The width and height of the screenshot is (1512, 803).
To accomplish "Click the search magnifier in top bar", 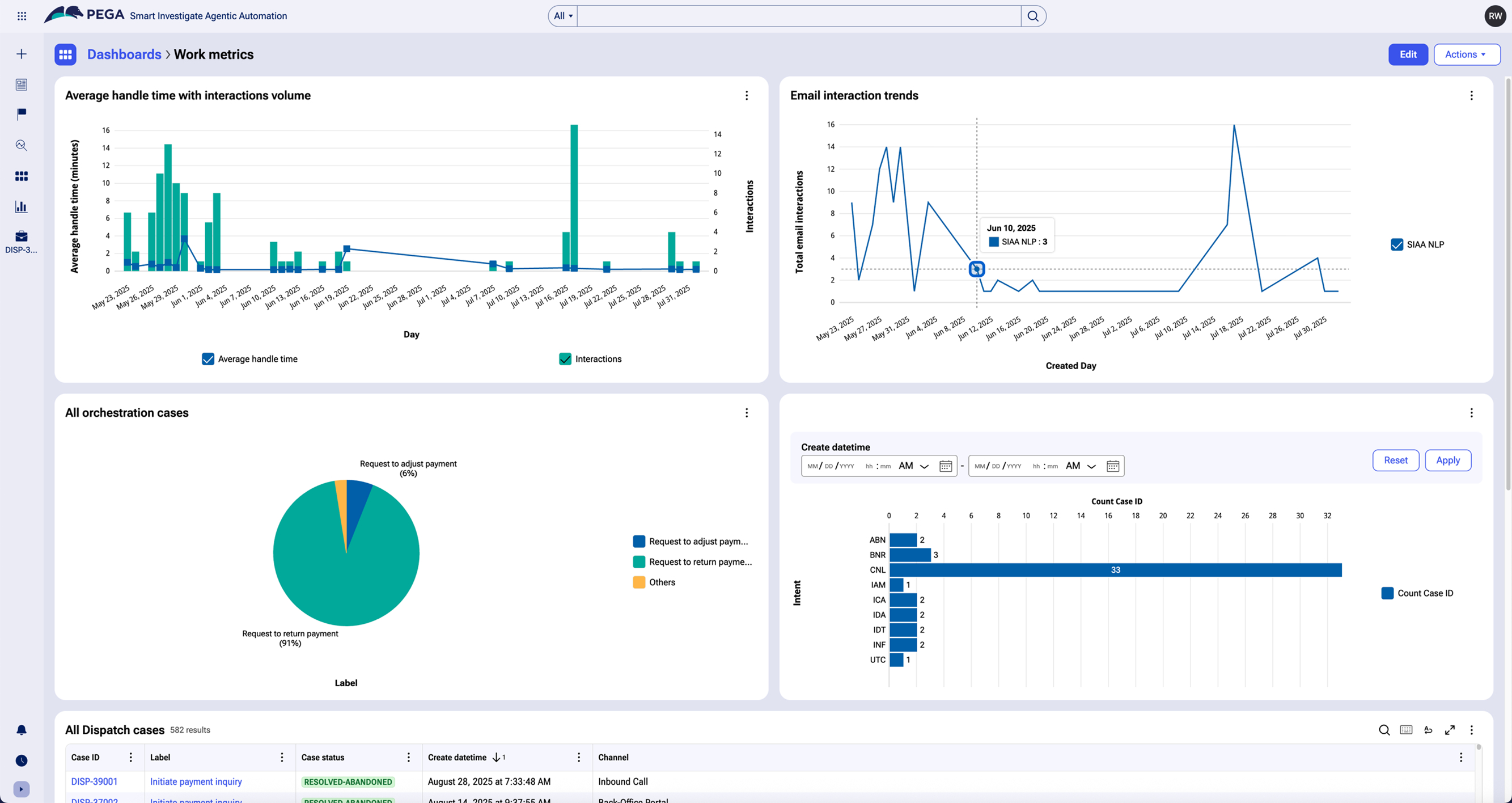I will 1033,16.
